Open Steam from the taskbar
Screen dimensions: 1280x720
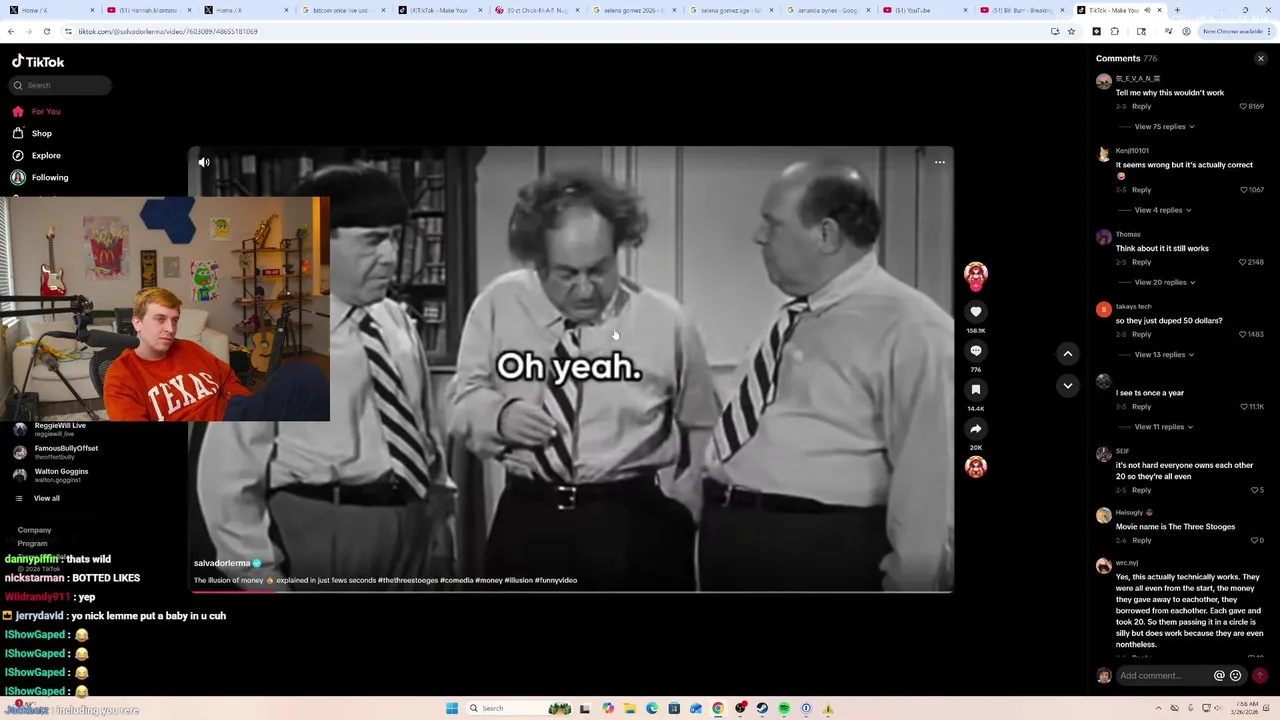762,708
